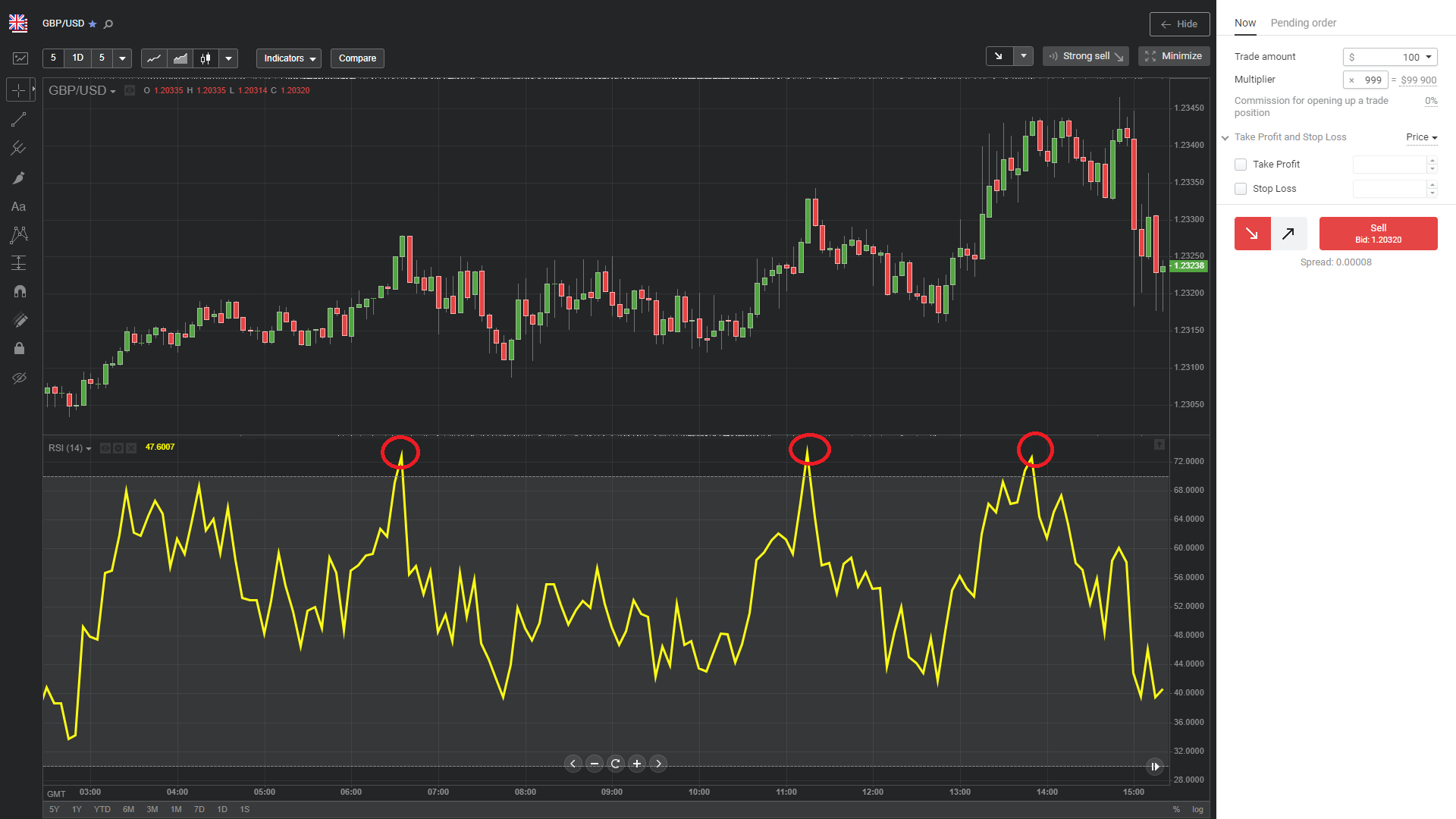Click the Compare button
1456x819 pixels.
click(357, 58)
